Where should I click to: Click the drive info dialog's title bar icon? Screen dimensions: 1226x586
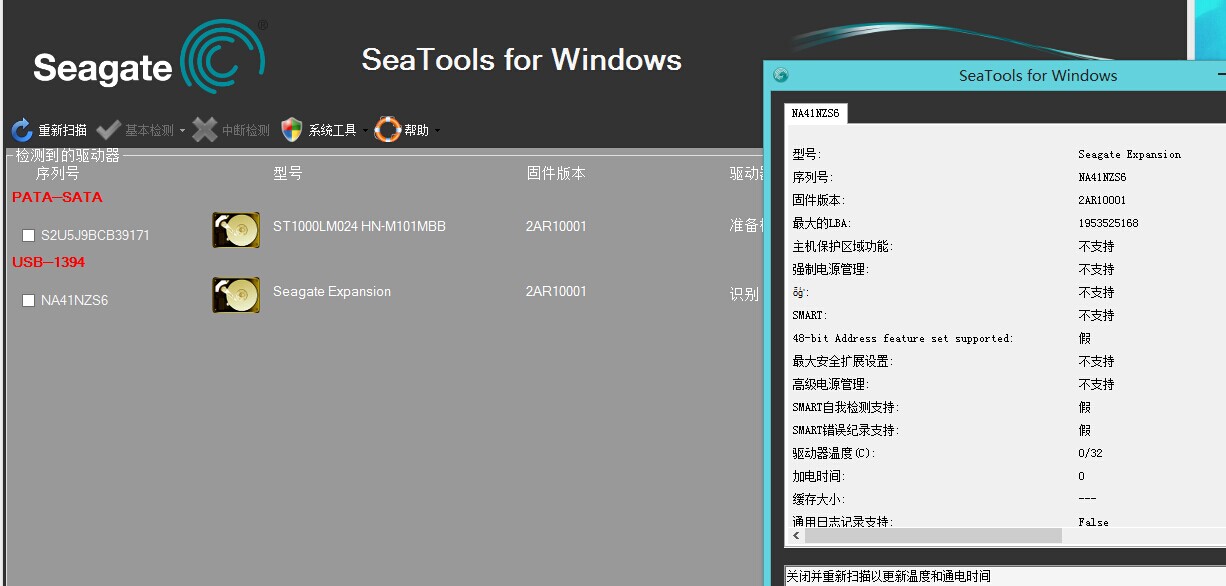coord(781,75)
